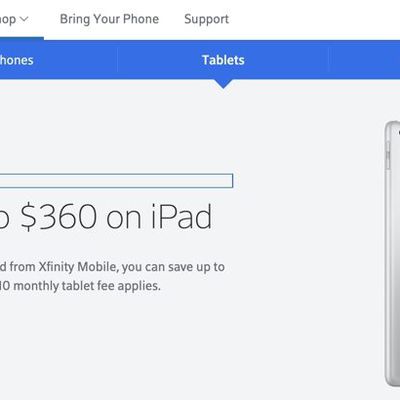Image resolution: width=400 pixels, height=400 pixels.
Task: Click the "Xfinity Mobile" text in paragraph
Action: click(x=78, y=267)
